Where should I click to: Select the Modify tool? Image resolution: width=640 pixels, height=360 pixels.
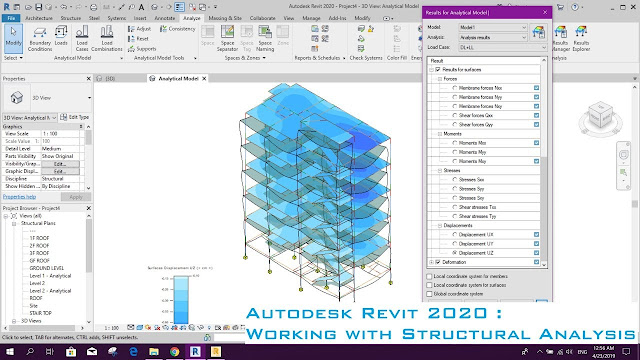tap(13, 38)
